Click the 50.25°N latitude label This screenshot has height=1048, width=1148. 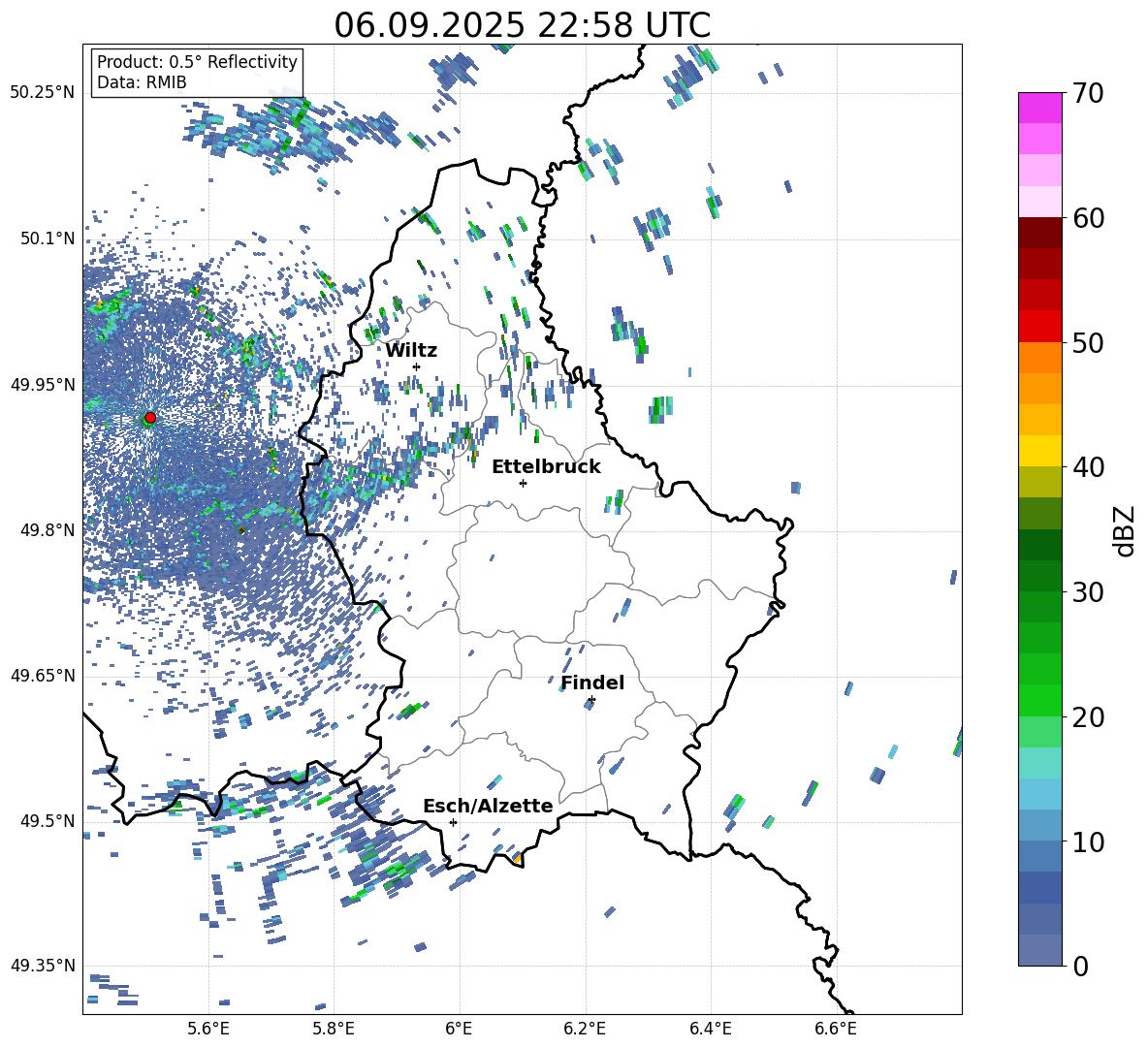(43, 93)
